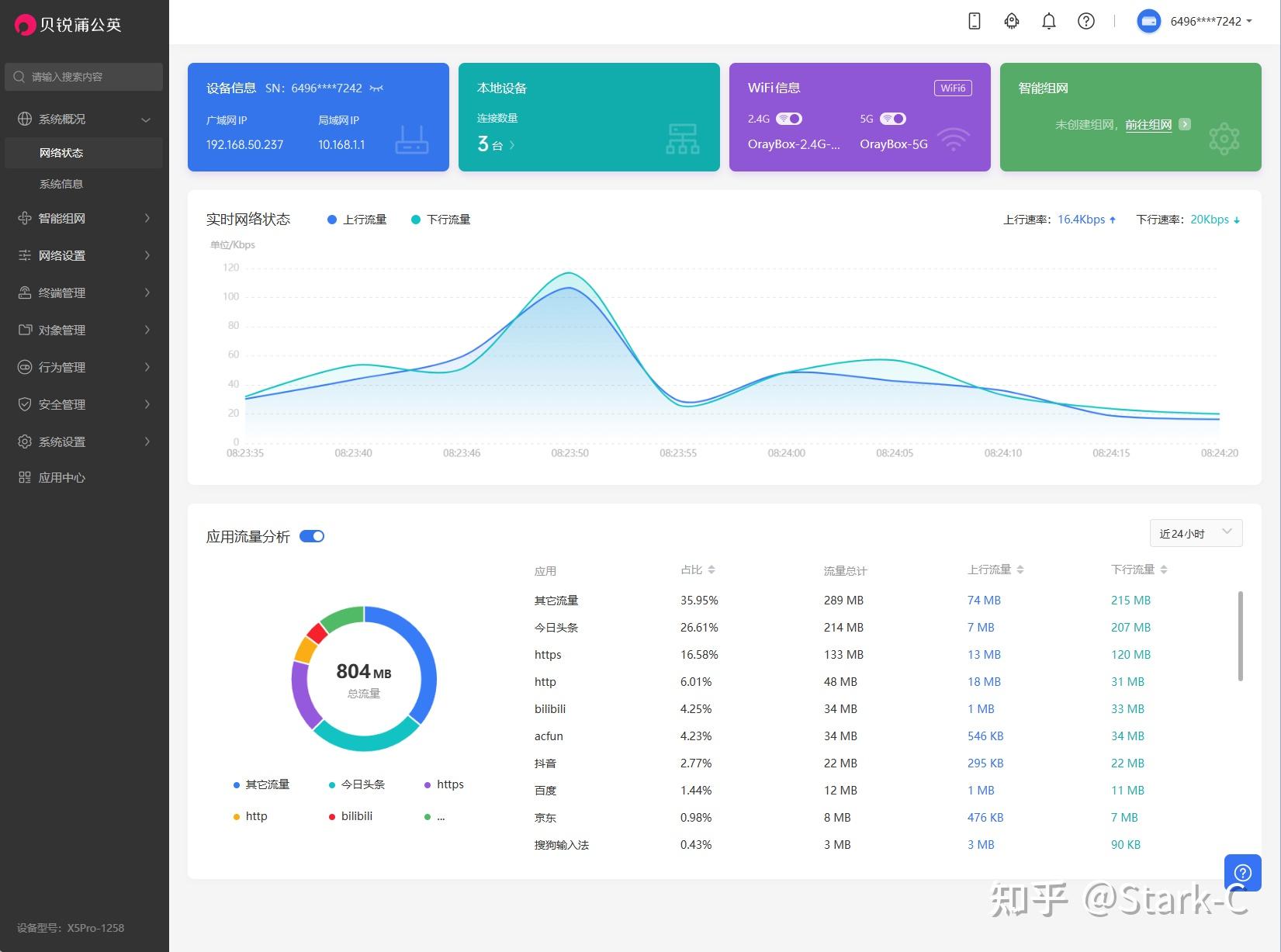
Task: Select 网络状态 in sidebar
Action: 84,153
